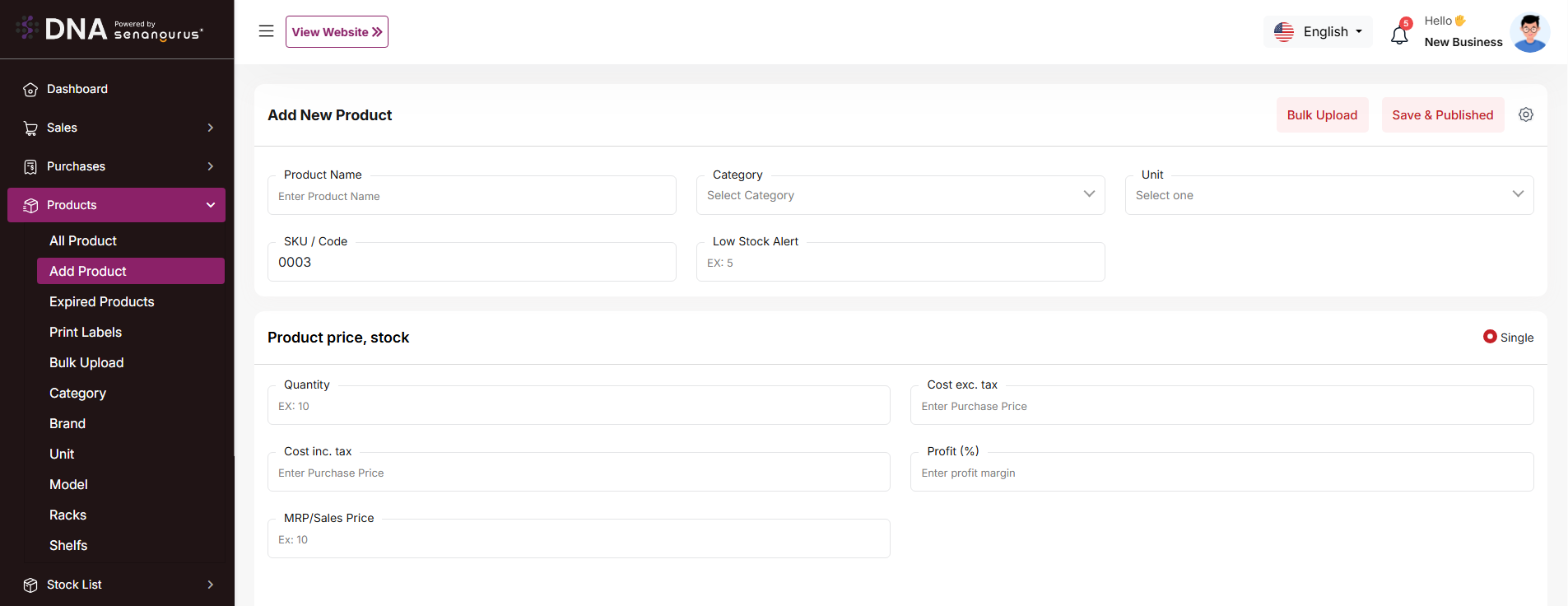Focus the Product Name input field

(472, 196)
